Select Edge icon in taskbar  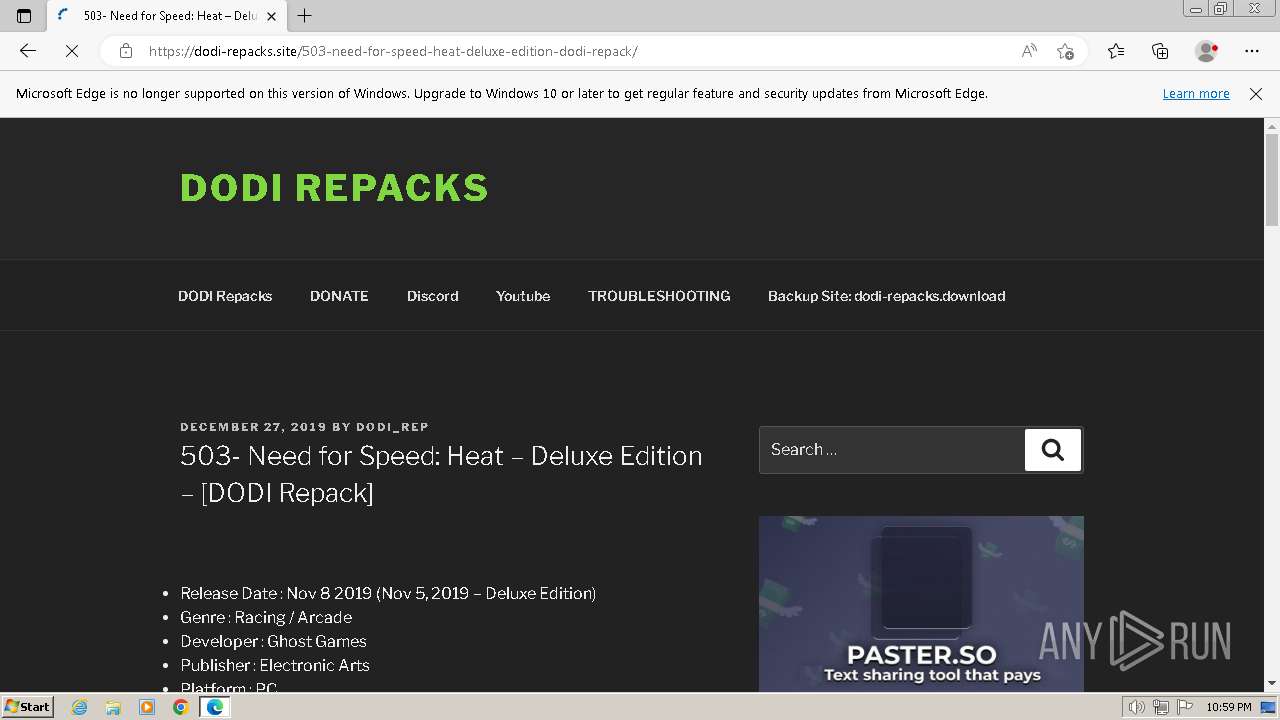(x=214, y=707)
